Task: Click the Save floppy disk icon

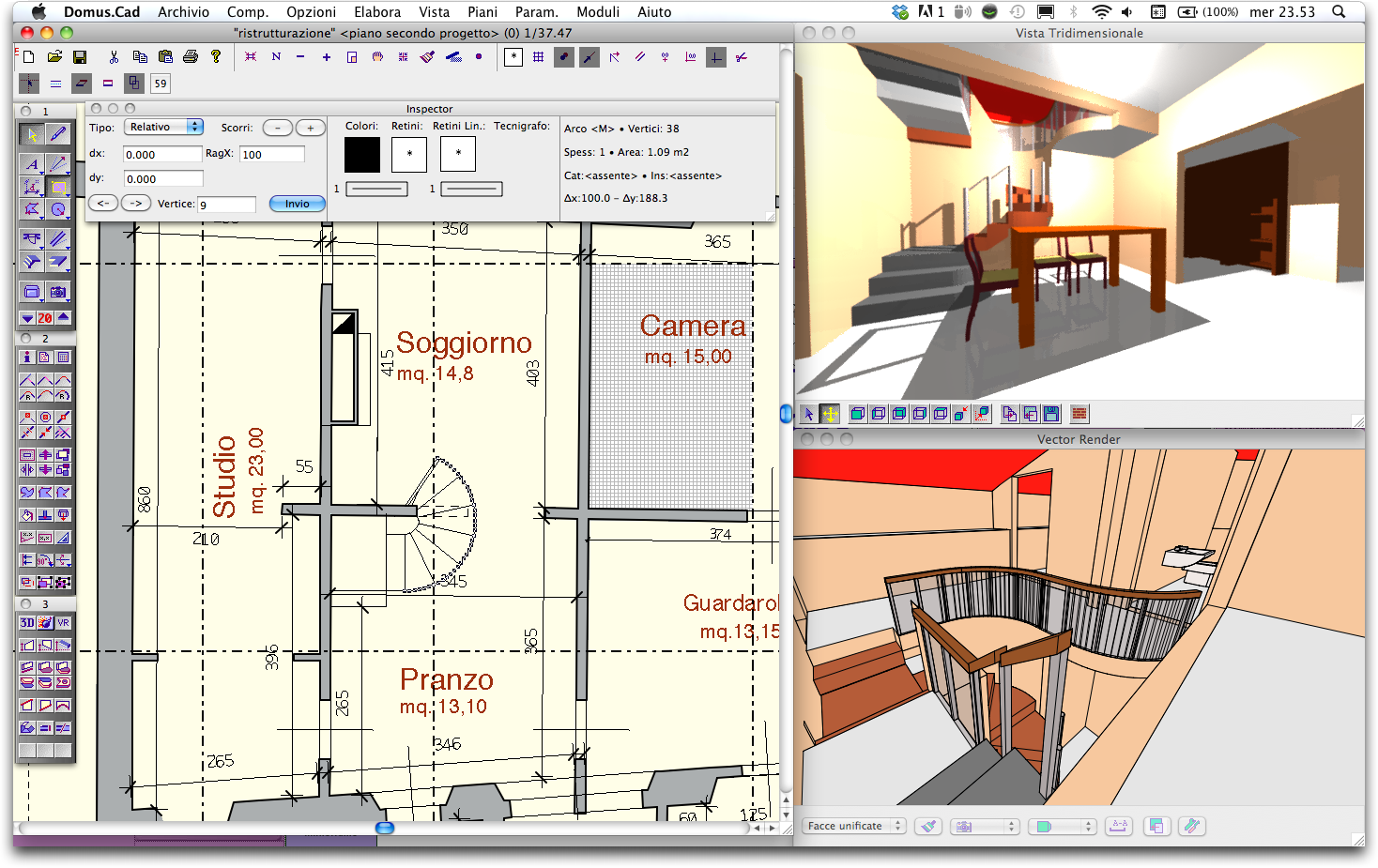Action: [80, 57]
